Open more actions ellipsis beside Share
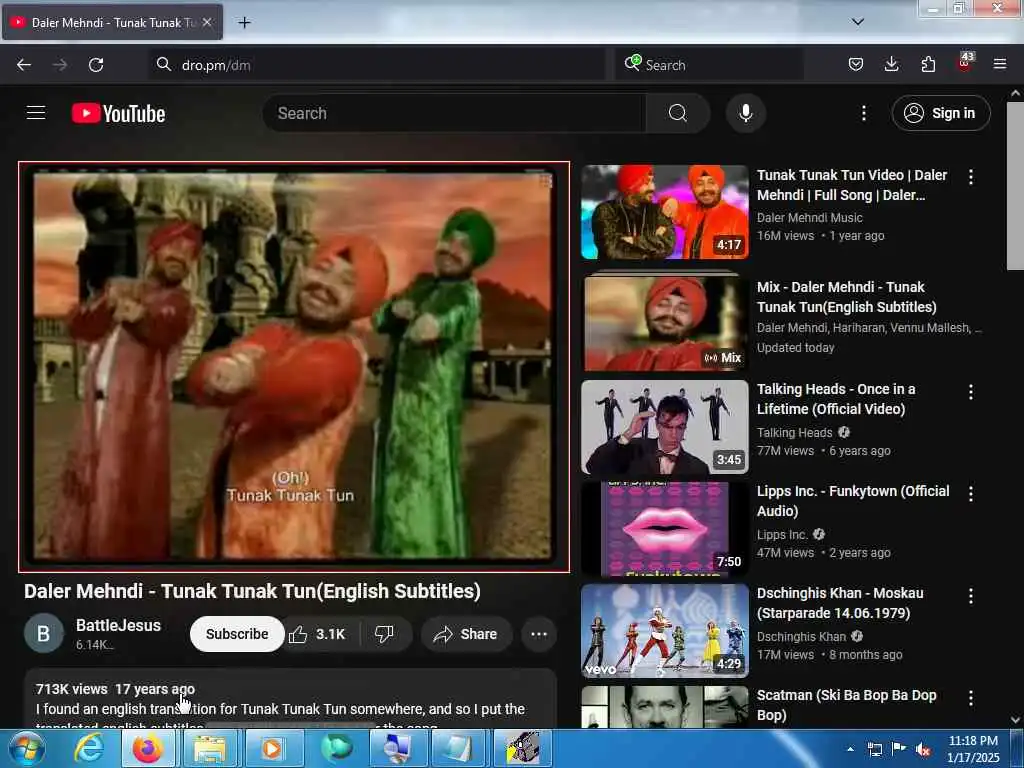Screen dimensions: 1024x768 click(x=539, y=633)
